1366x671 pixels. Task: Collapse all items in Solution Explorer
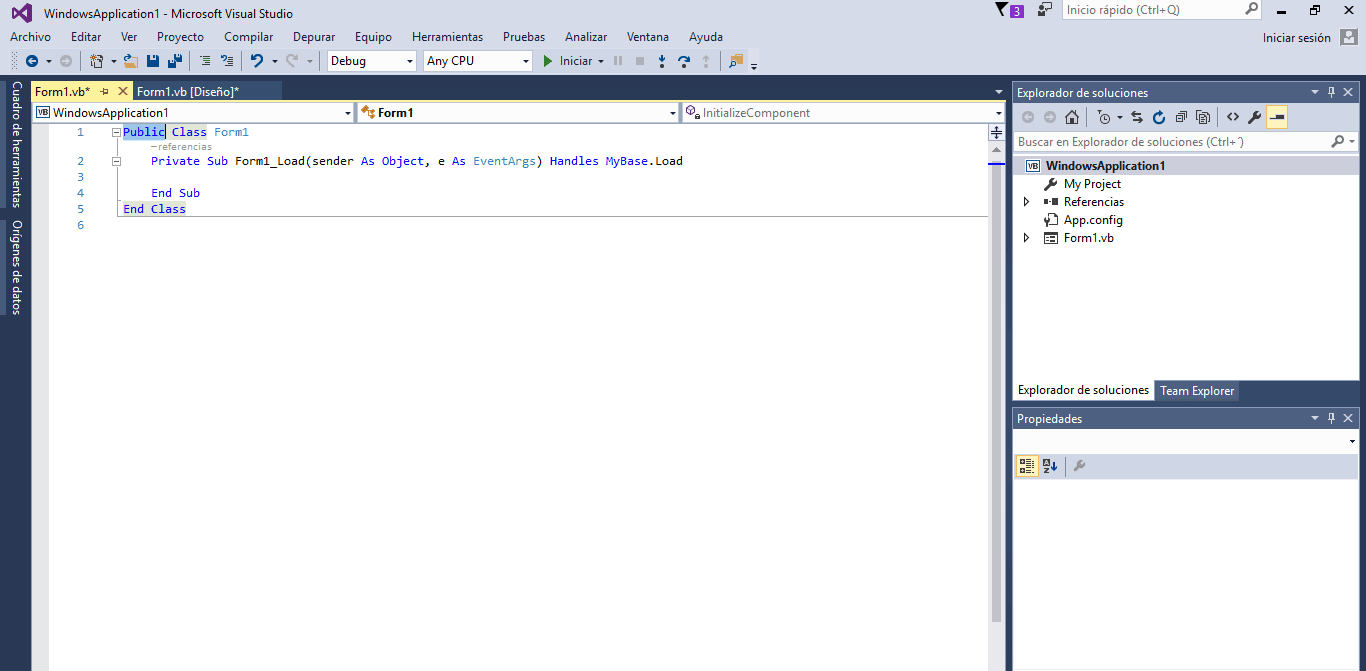1181,117
